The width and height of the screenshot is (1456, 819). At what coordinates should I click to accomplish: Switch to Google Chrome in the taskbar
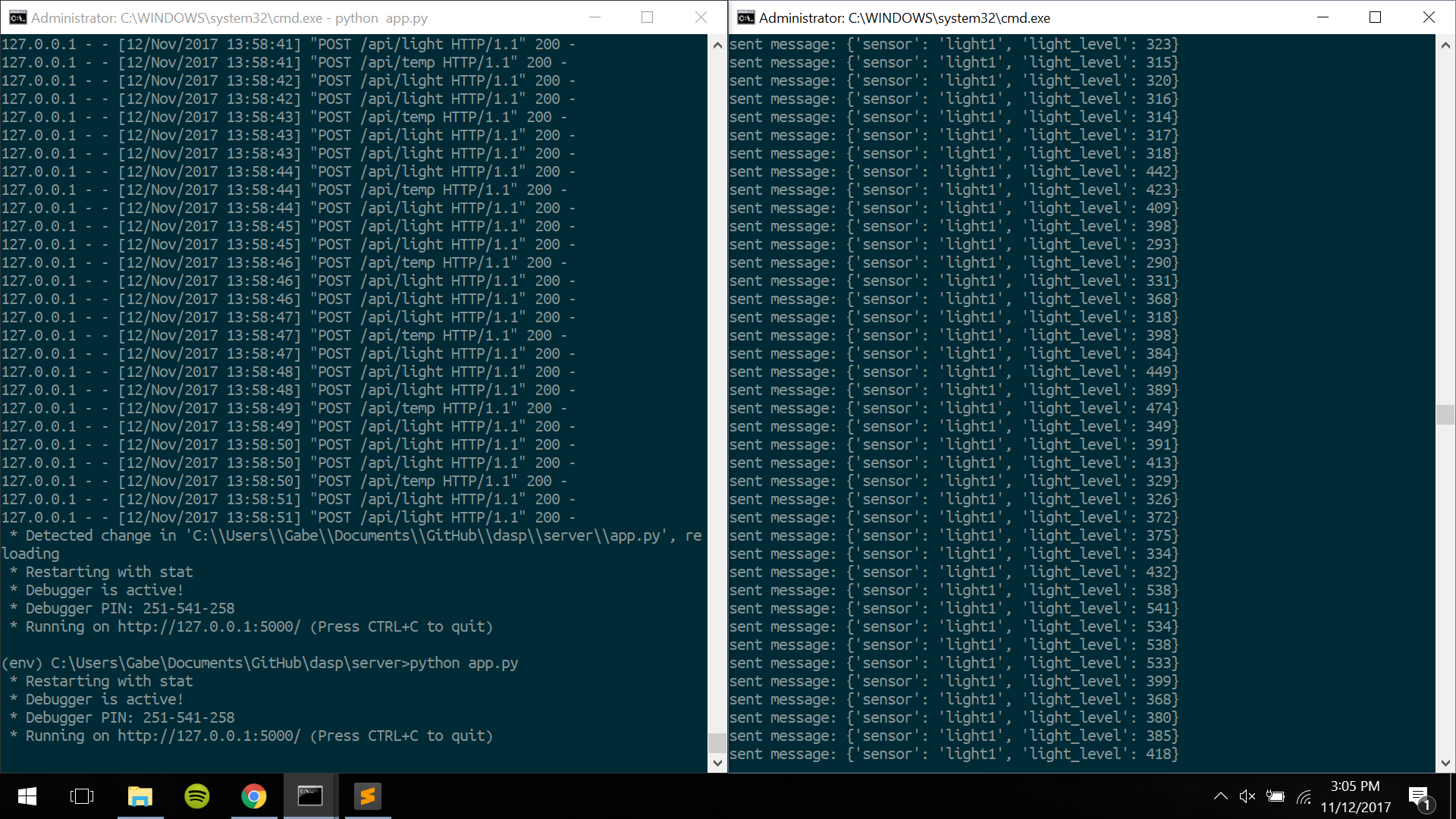[254, 796]
